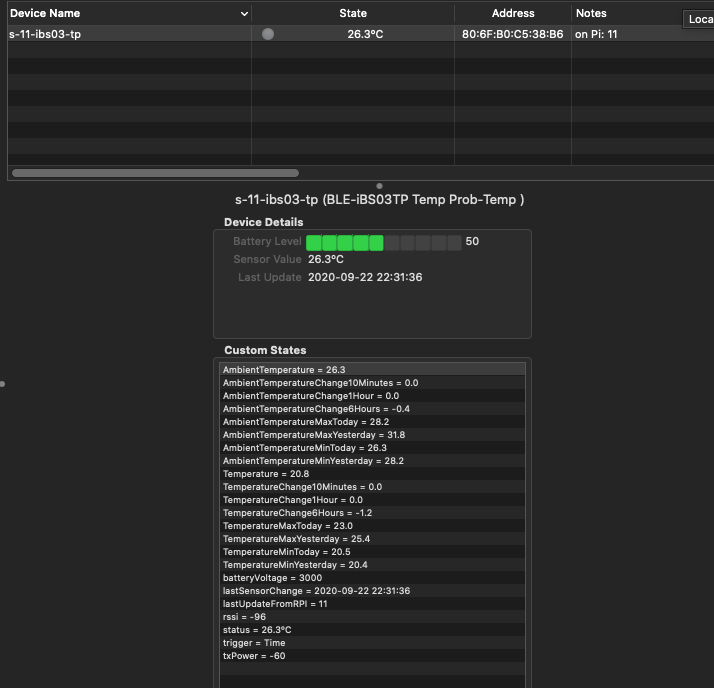The width and height of the screenshot is (714, 688).
Task: Click the device title s-11-ibs03-tp (BLE-iBS03TP Temp Prob-Temp)
Action: [x=379, y=199]
